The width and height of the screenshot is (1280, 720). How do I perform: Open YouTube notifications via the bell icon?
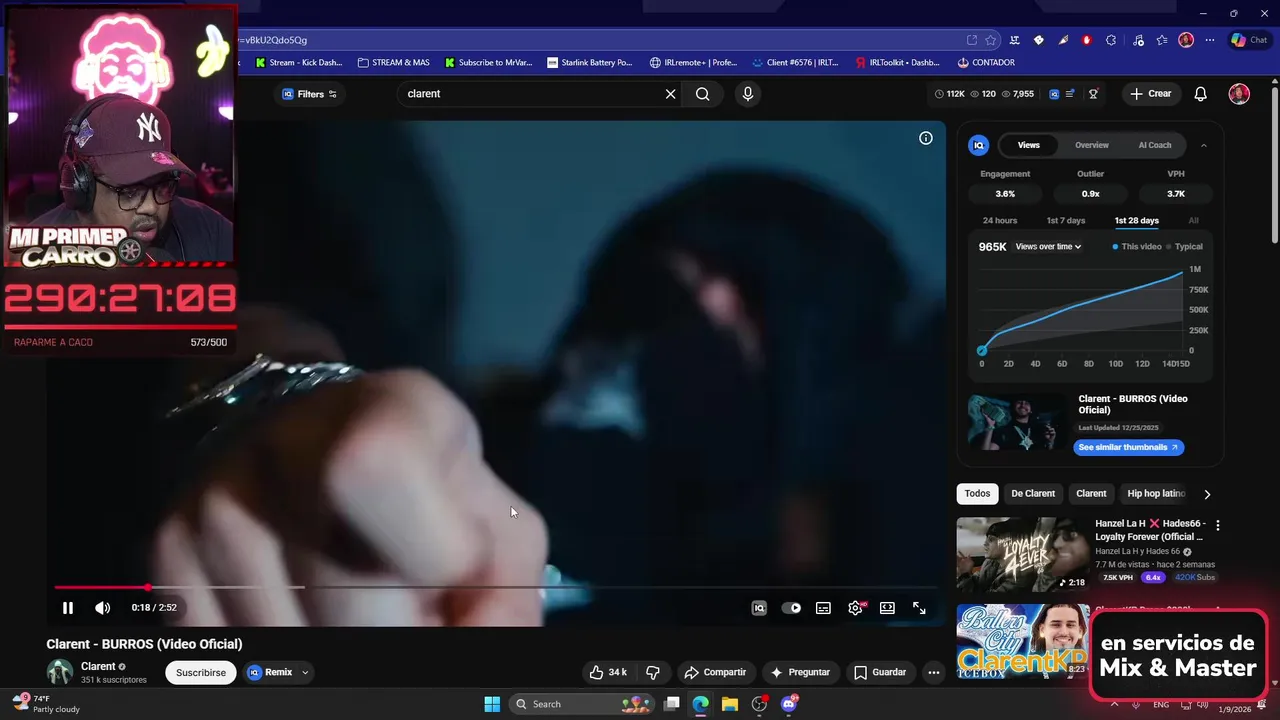coord(1201,94)
